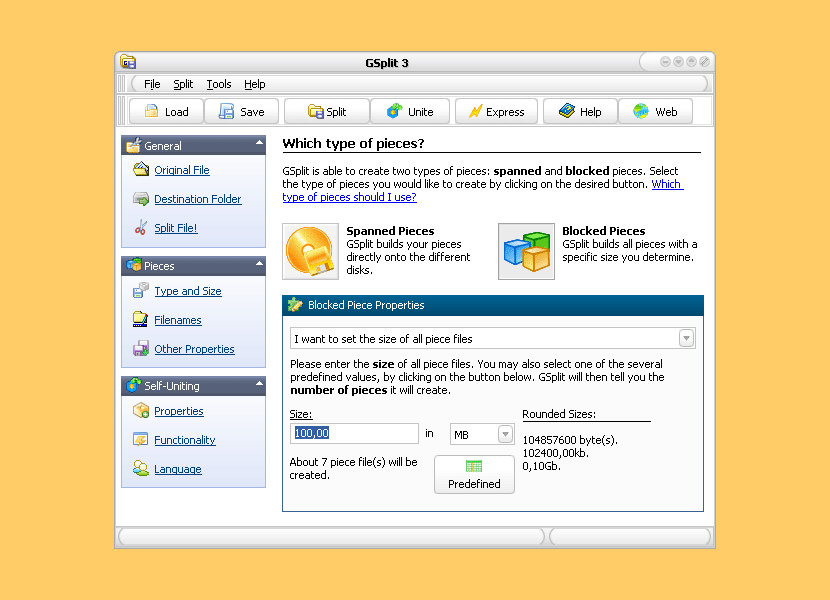Go to the Filenames page

[x=178, y=320]
